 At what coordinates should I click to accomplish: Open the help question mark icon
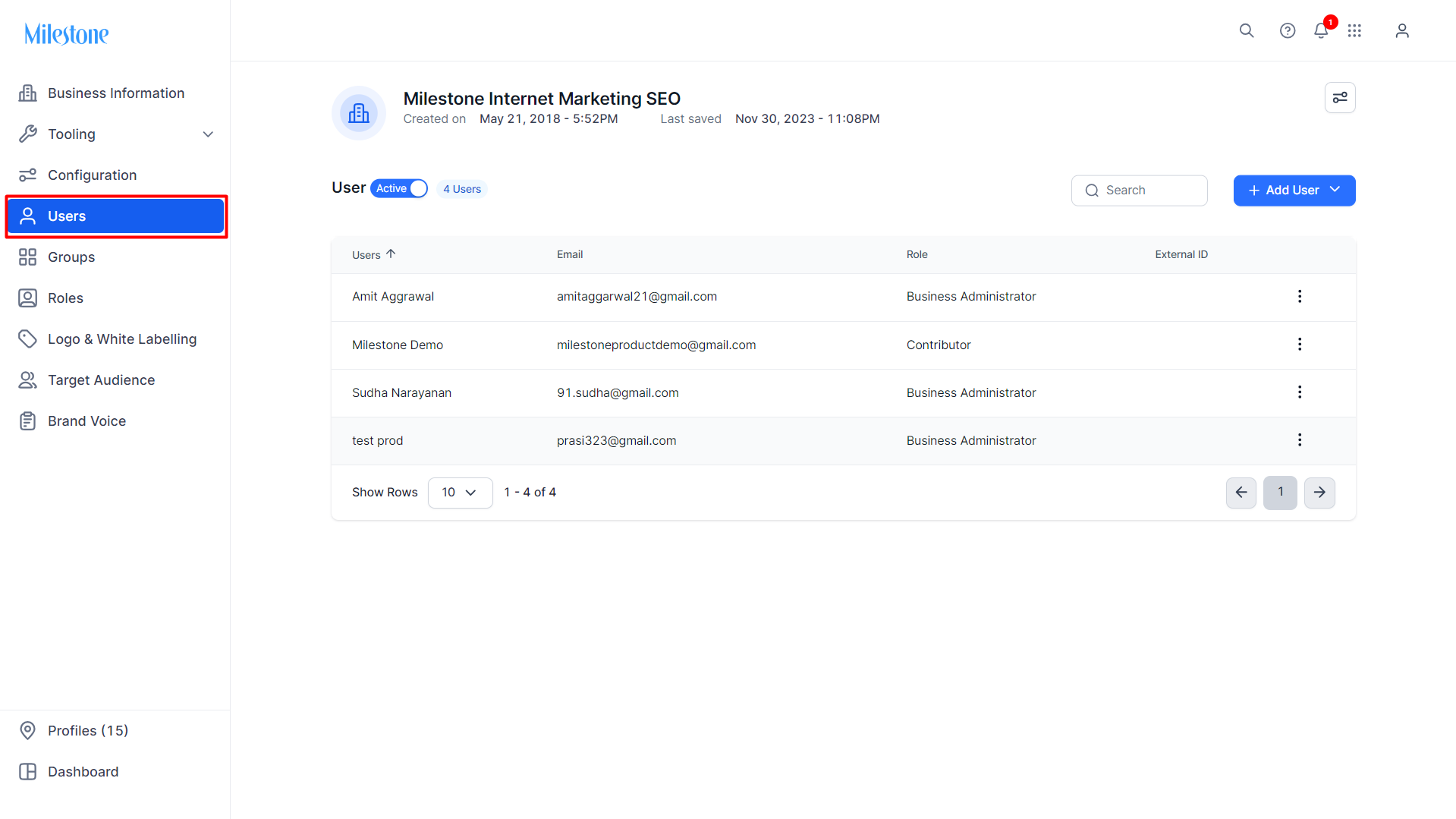(1288, 30)
